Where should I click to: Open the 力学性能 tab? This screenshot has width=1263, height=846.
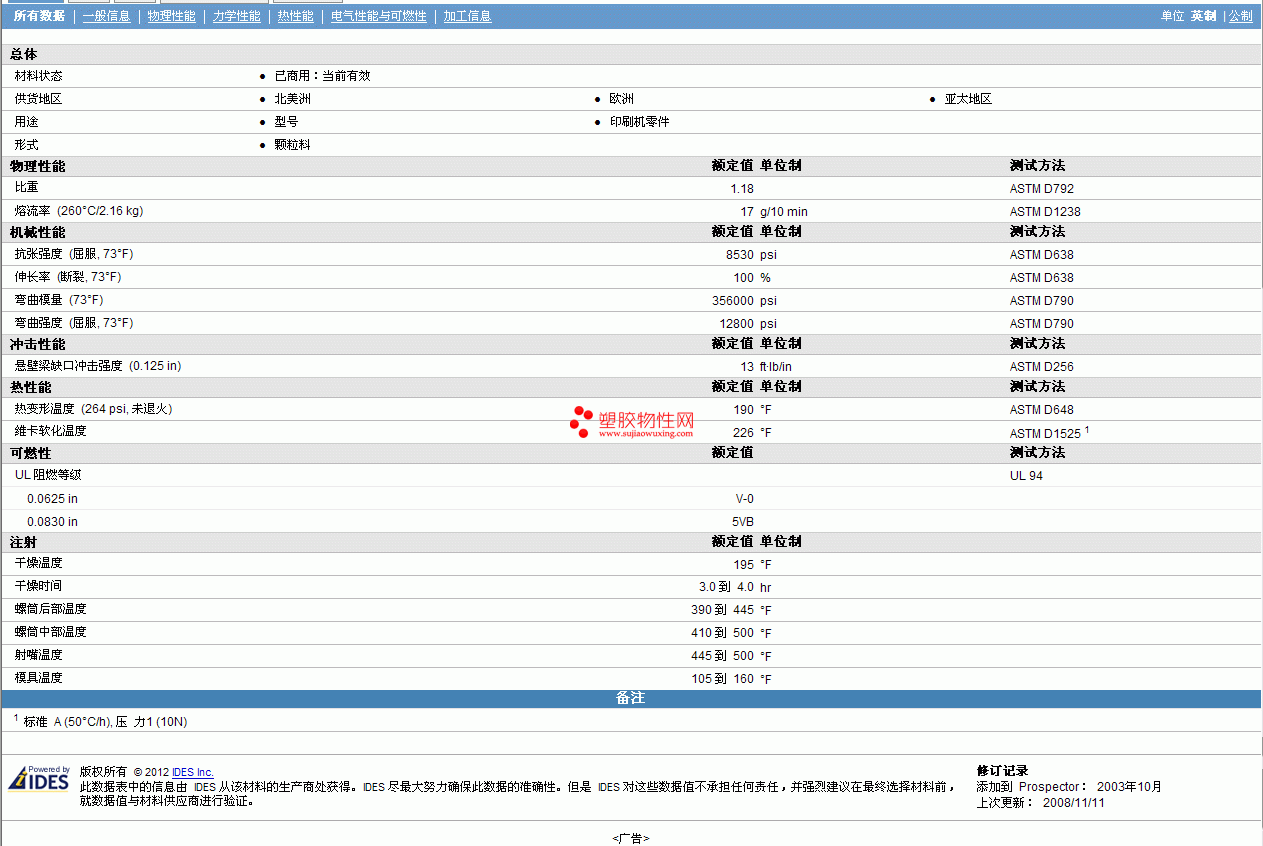tap(237, 16)
